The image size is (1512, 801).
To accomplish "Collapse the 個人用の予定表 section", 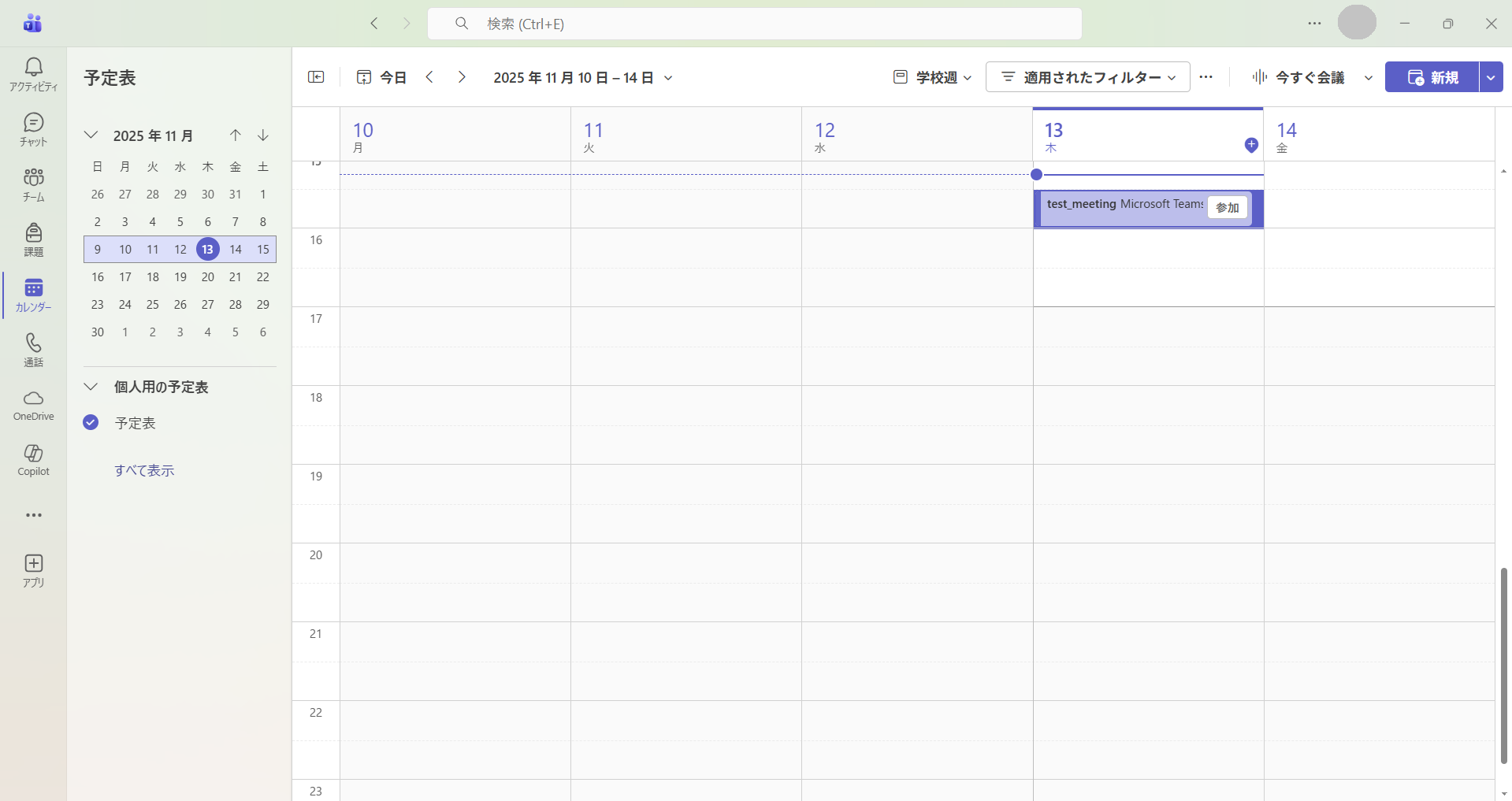I will (x=91, y=387).
